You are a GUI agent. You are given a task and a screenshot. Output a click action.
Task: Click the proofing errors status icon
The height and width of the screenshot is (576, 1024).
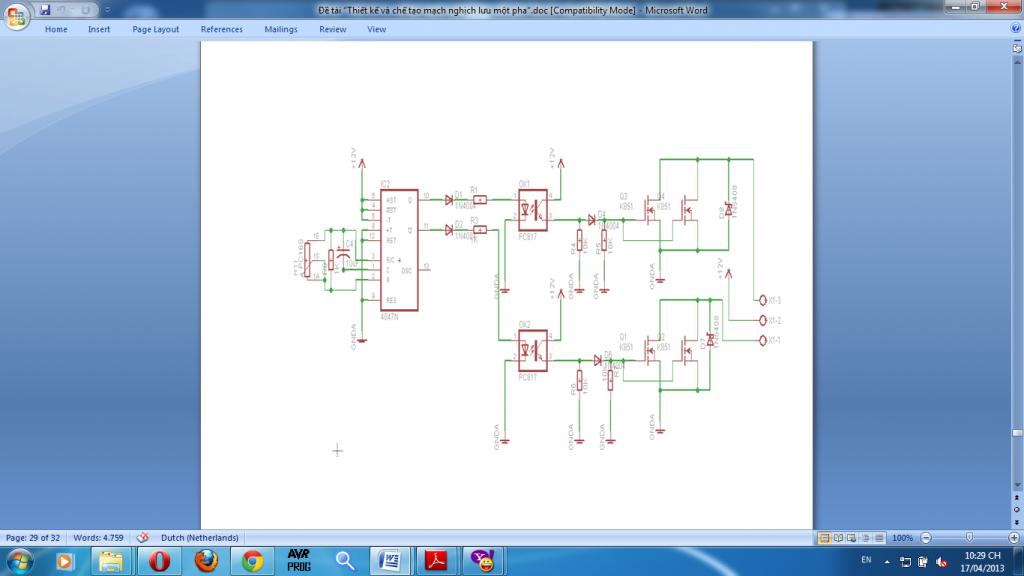pyautogui.click(x=143, y=537)
